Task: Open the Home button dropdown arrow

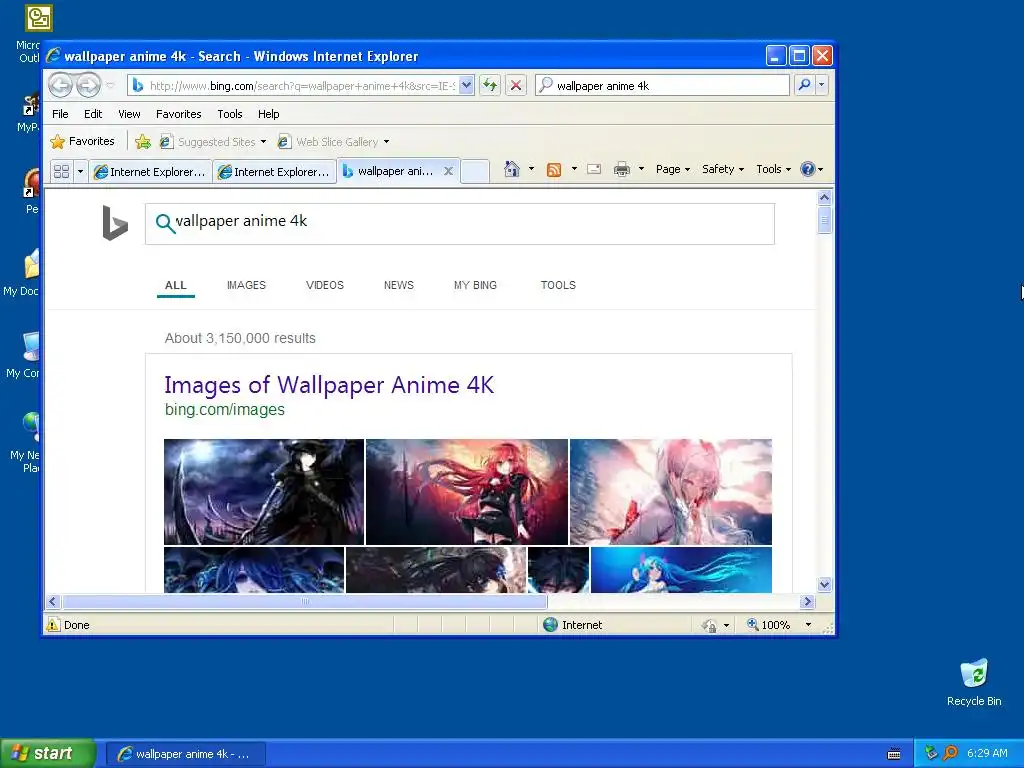Action: [531, 169]
